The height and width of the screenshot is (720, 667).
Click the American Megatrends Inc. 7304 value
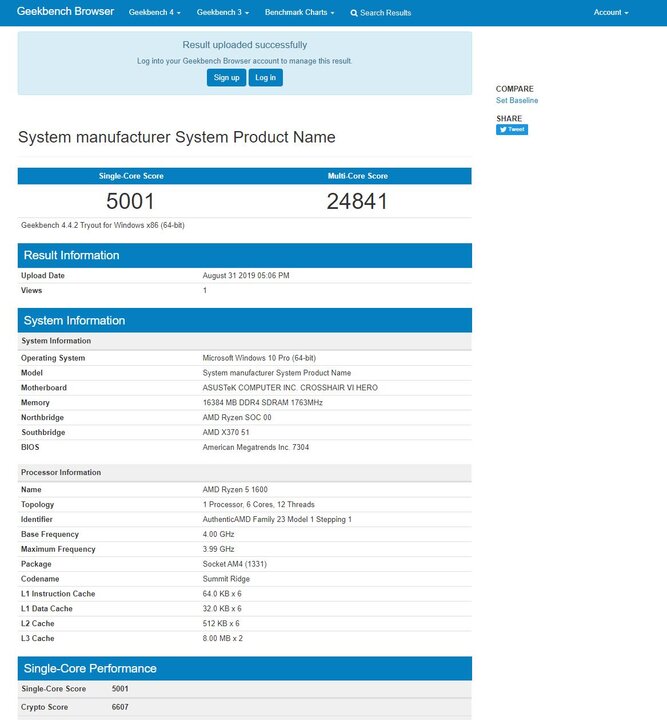256,447
